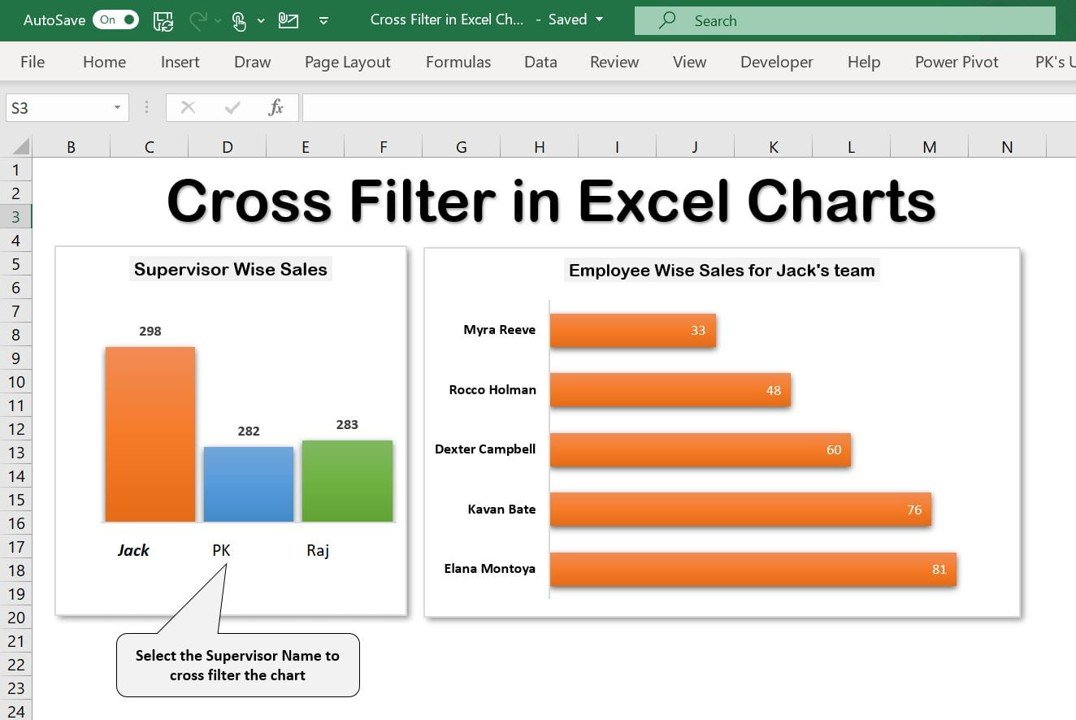Go to the Page Layout tab

click(x=347, y=62)
